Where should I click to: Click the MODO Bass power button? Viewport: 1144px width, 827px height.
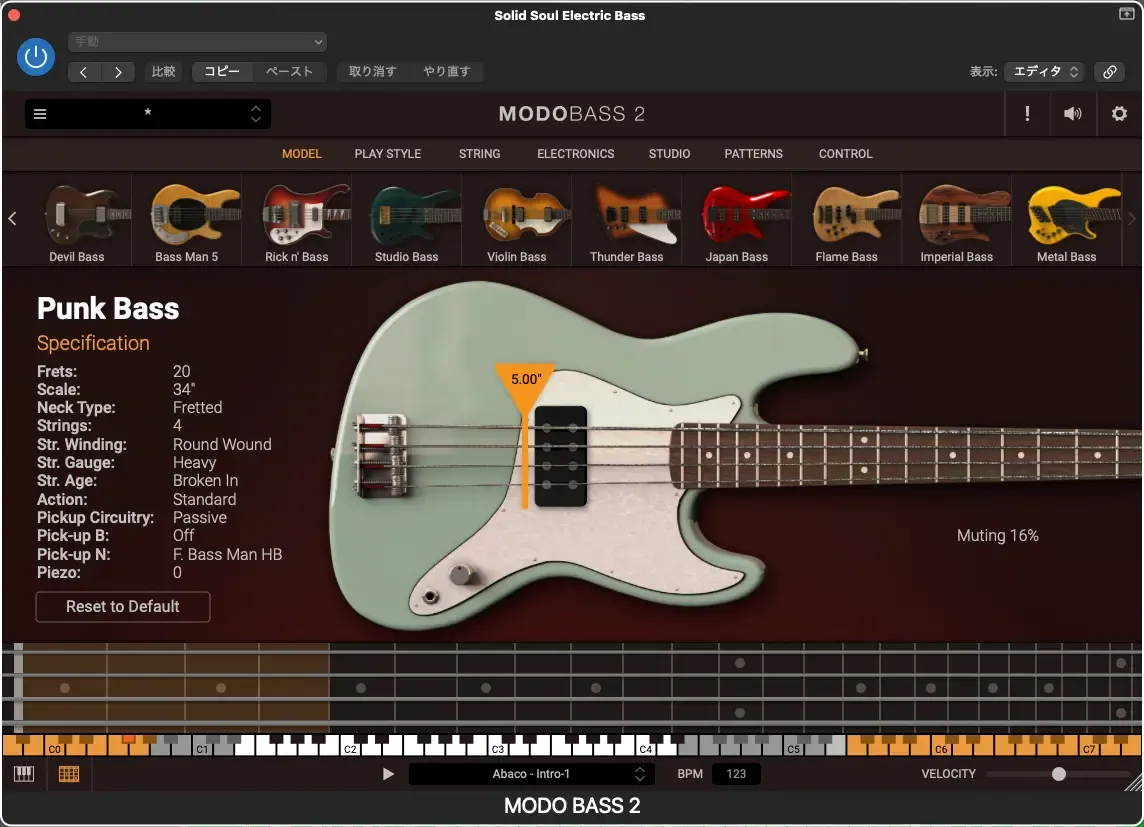(x=36, y=57)
